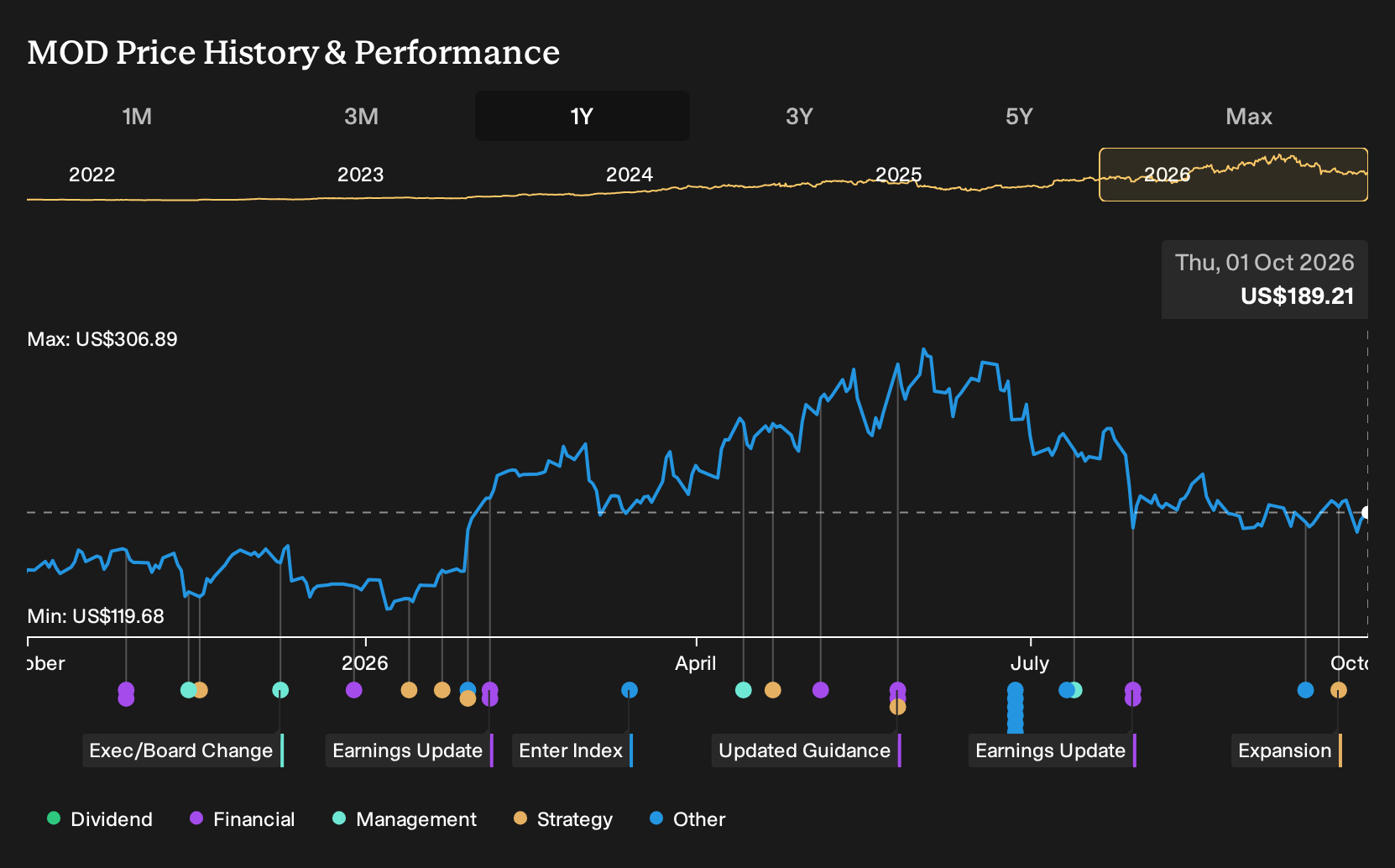
Task: Choose the Max time range tab
Action: tap(1249, 116)
